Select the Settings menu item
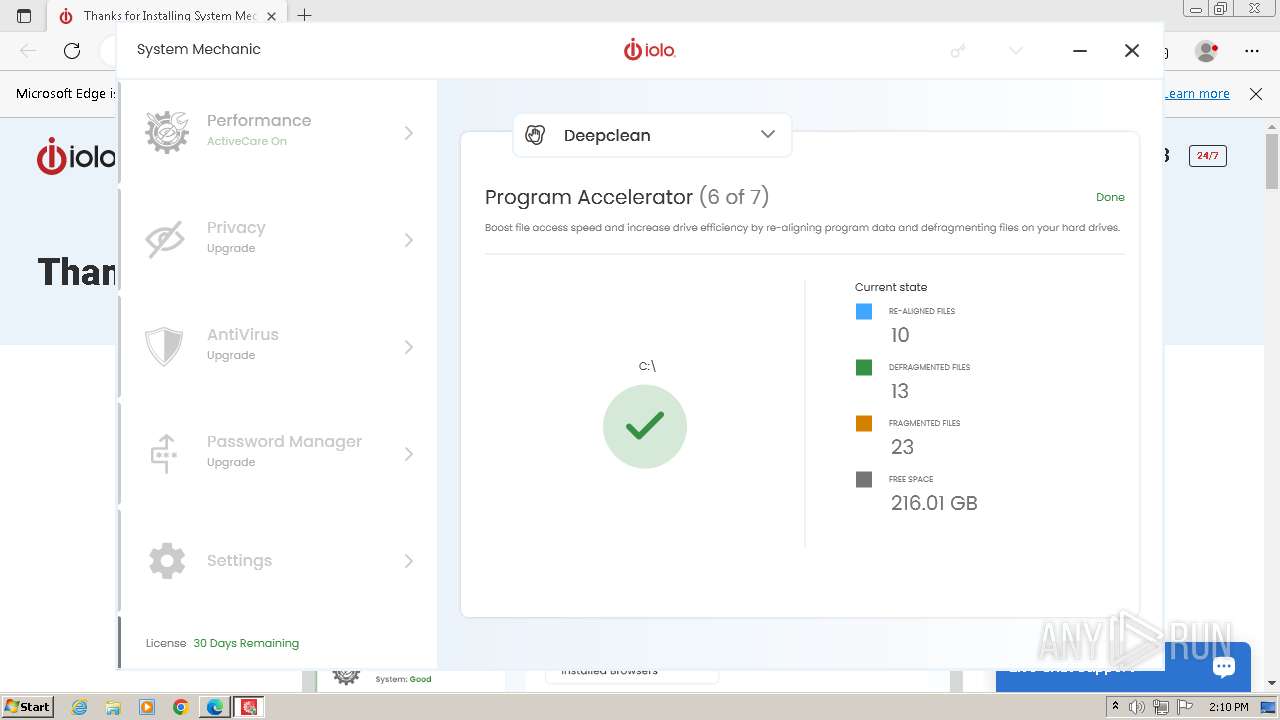This screenshot has height=720, width=1280. coord(278,560)
